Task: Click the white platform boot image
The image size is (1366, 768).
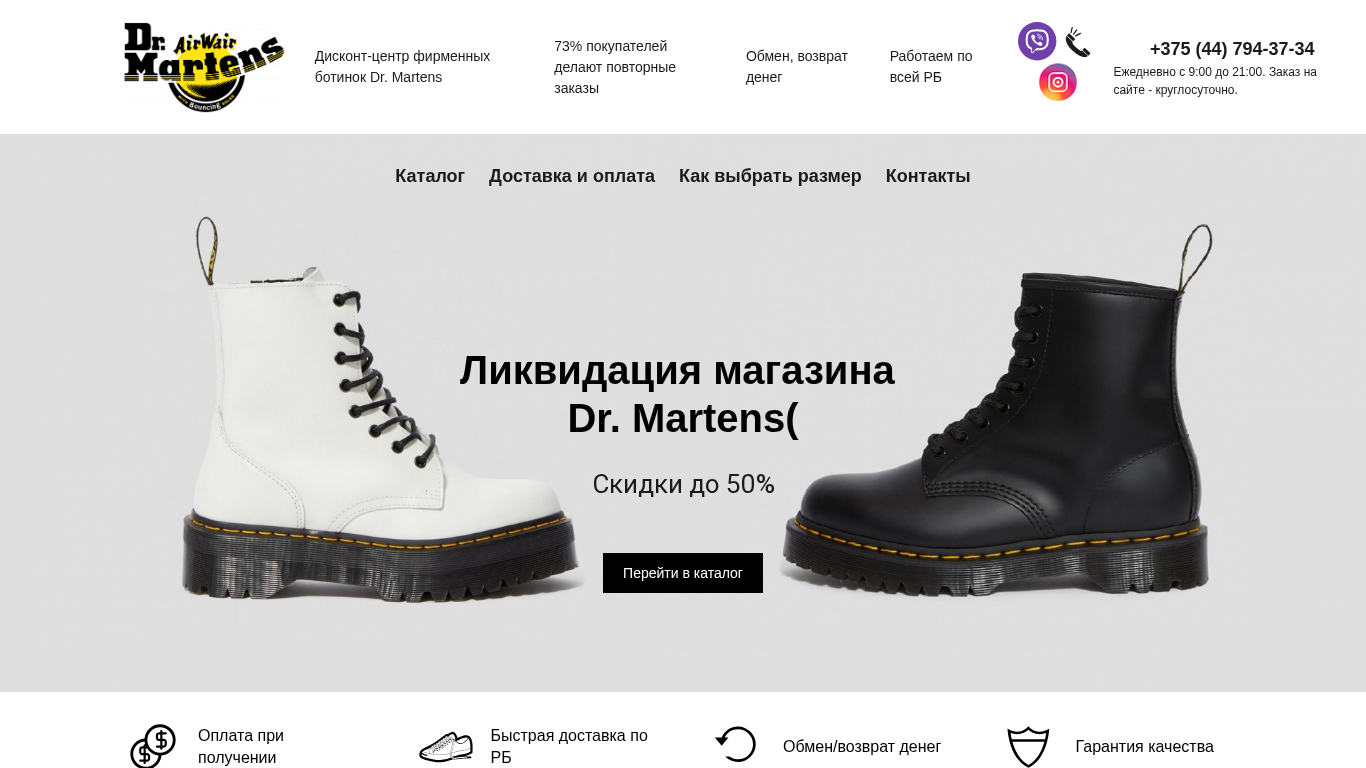Action: pos(380,410)
